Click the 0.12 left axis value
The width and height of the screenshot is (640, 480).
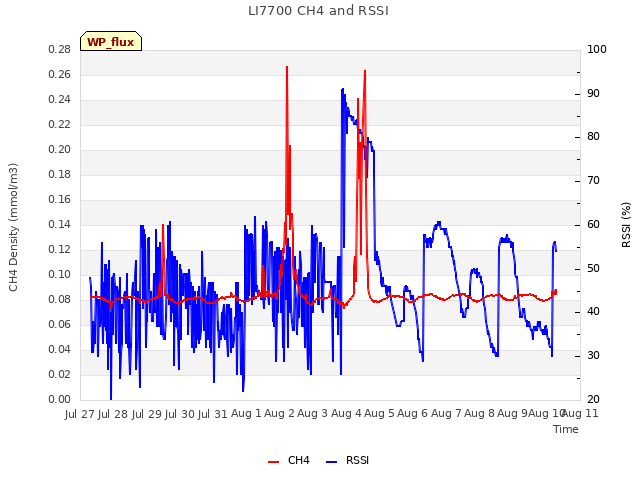60,249
